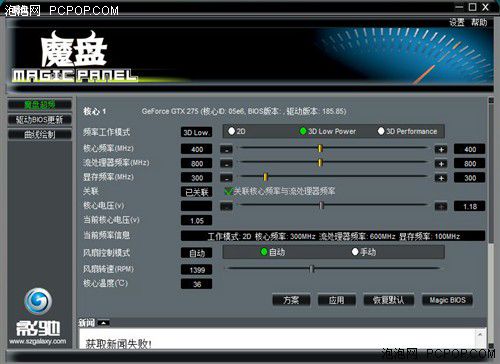The height and width of the screenshot is (364, 500).
Task: Open the 曲线绘制 curve drawing tab
Action: (40, 134)
